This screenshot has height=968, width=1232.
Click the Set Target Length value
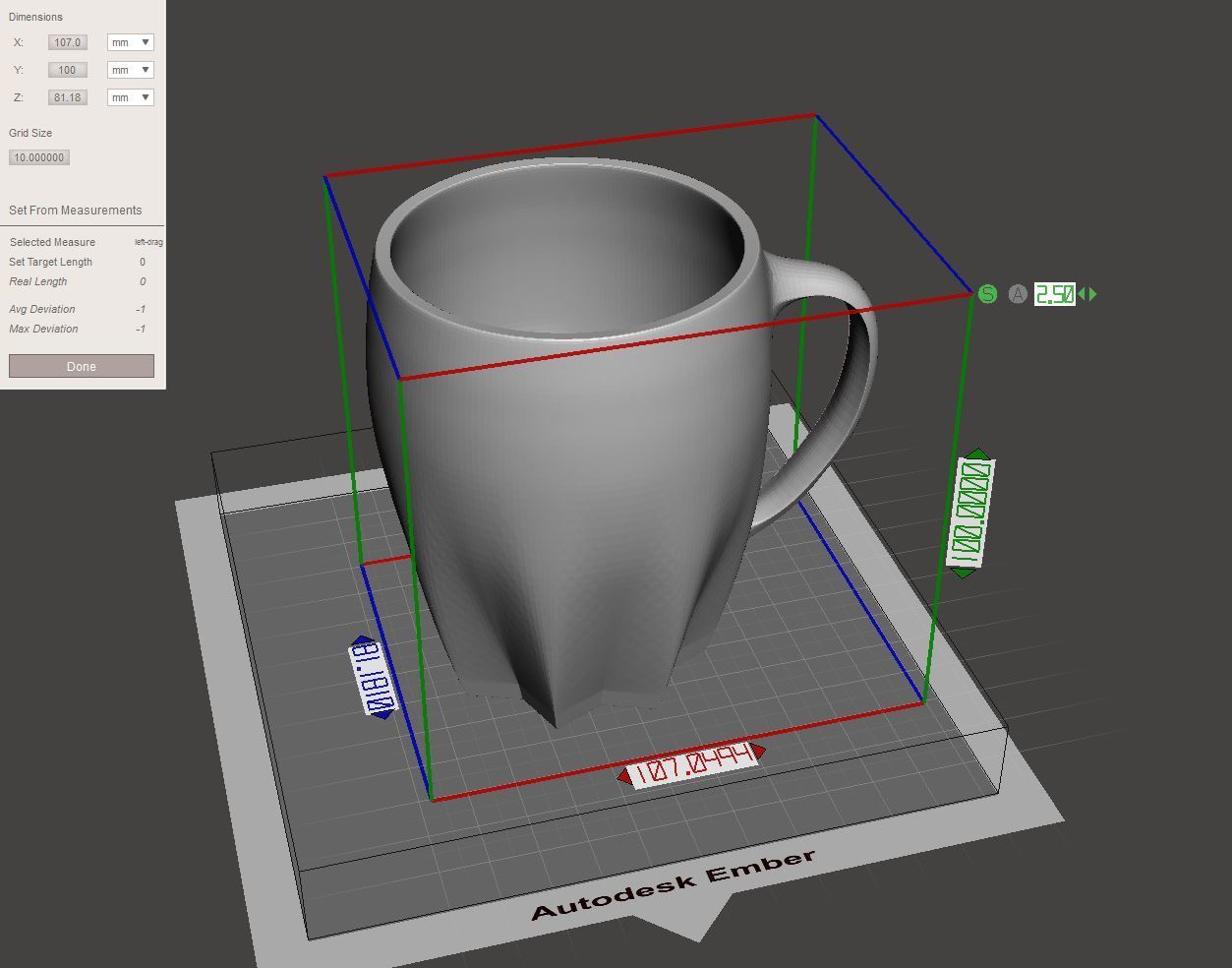coord(143,262)
